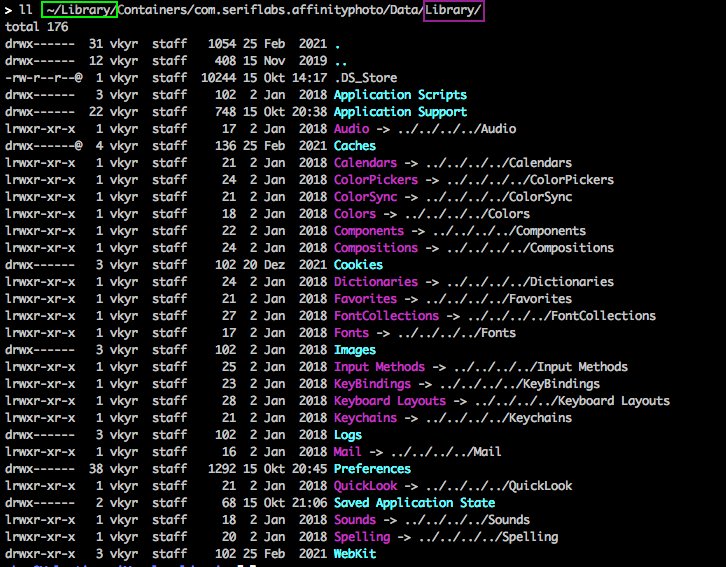Image resolution: width=726 pixels, height=567 pixels.
Task: Select the Caches directory name
Action: [x=354, y=146]
